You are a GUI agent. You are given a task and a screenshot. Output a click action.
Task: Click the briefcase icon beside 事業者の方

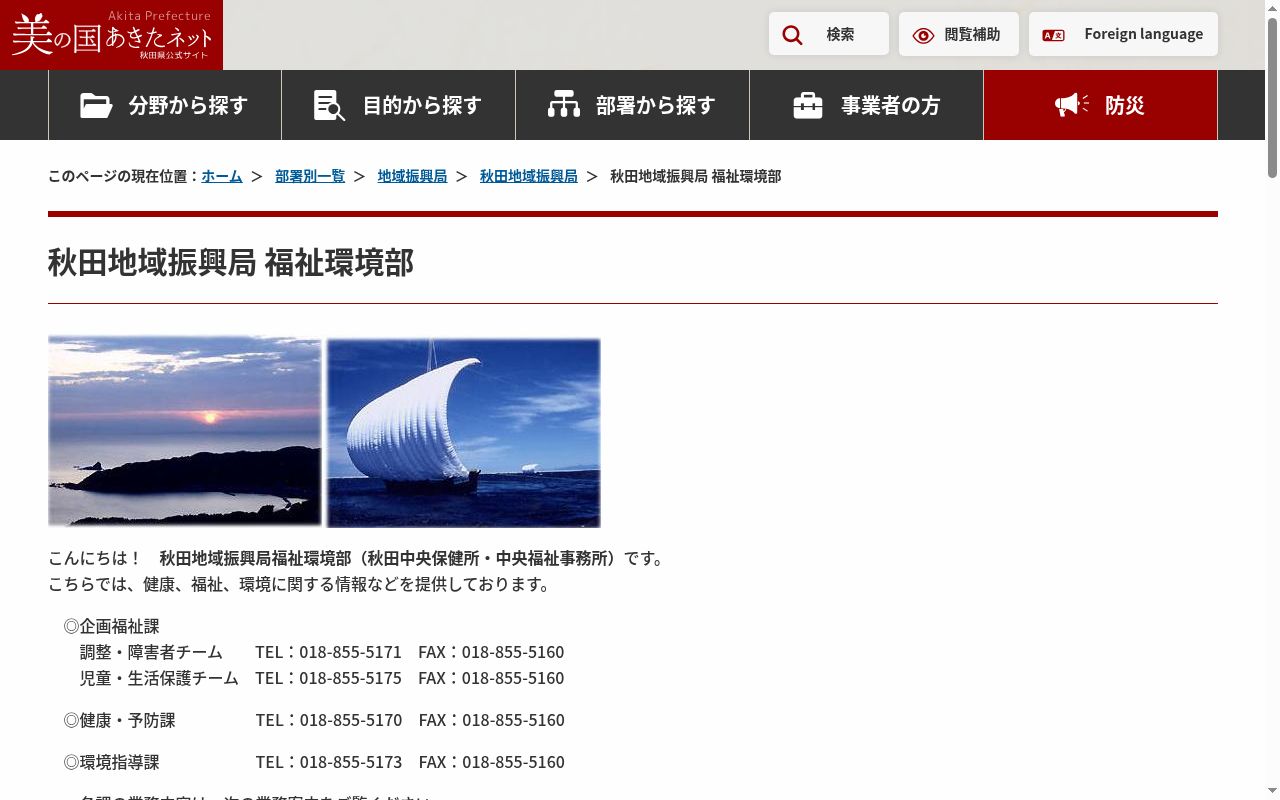808,105
